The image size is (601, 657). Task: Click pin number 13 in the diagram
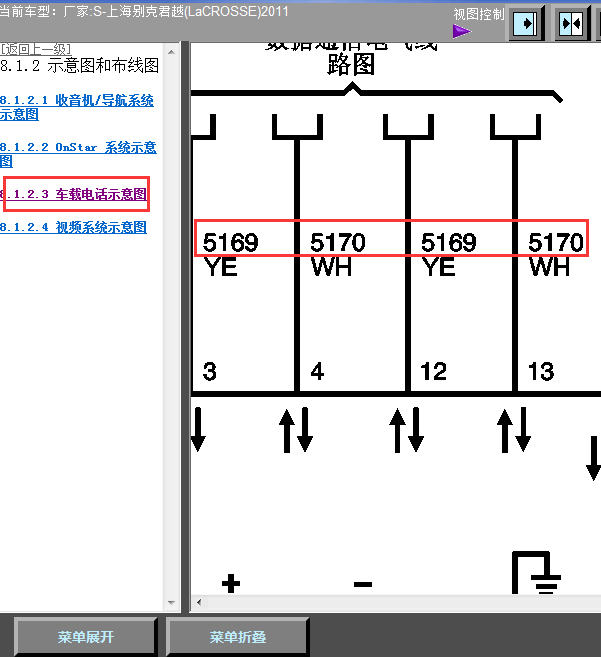coord(541,371)
